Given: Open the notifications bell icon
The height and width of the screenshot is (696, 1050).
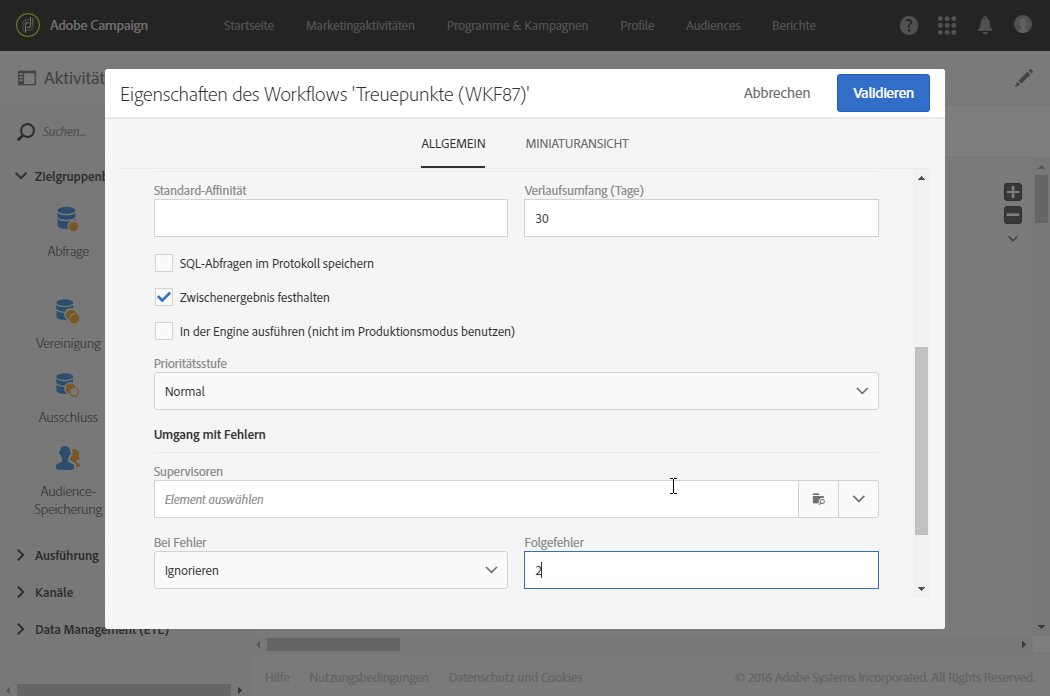Looking at the screenshot, I should 985,26.
